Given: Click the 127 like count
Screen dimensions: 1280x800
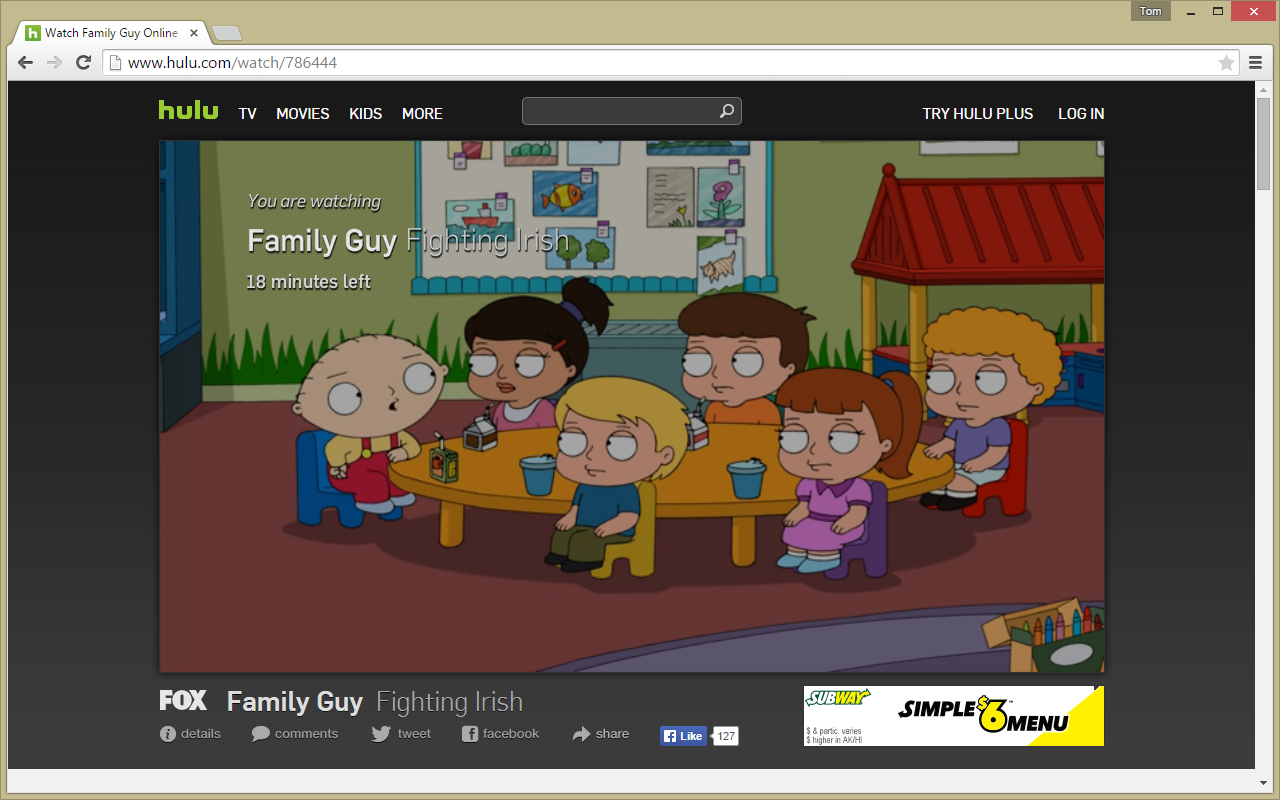Looking at the screenshot, I should pyautogui.click(x=726, y=736).
